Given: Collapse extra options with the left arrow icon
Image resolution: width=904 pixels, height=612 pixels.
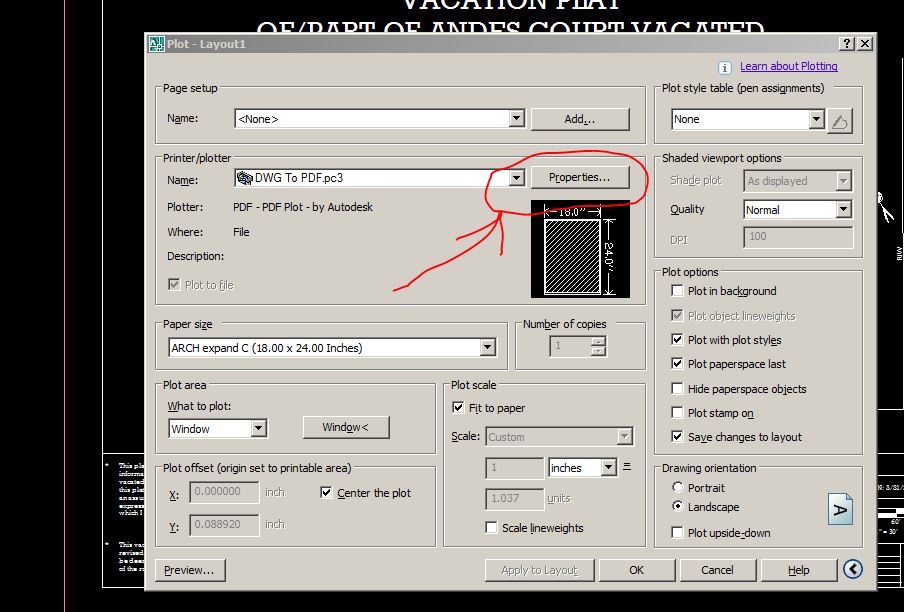Looking at the screenshot, I should coord(851,568).
